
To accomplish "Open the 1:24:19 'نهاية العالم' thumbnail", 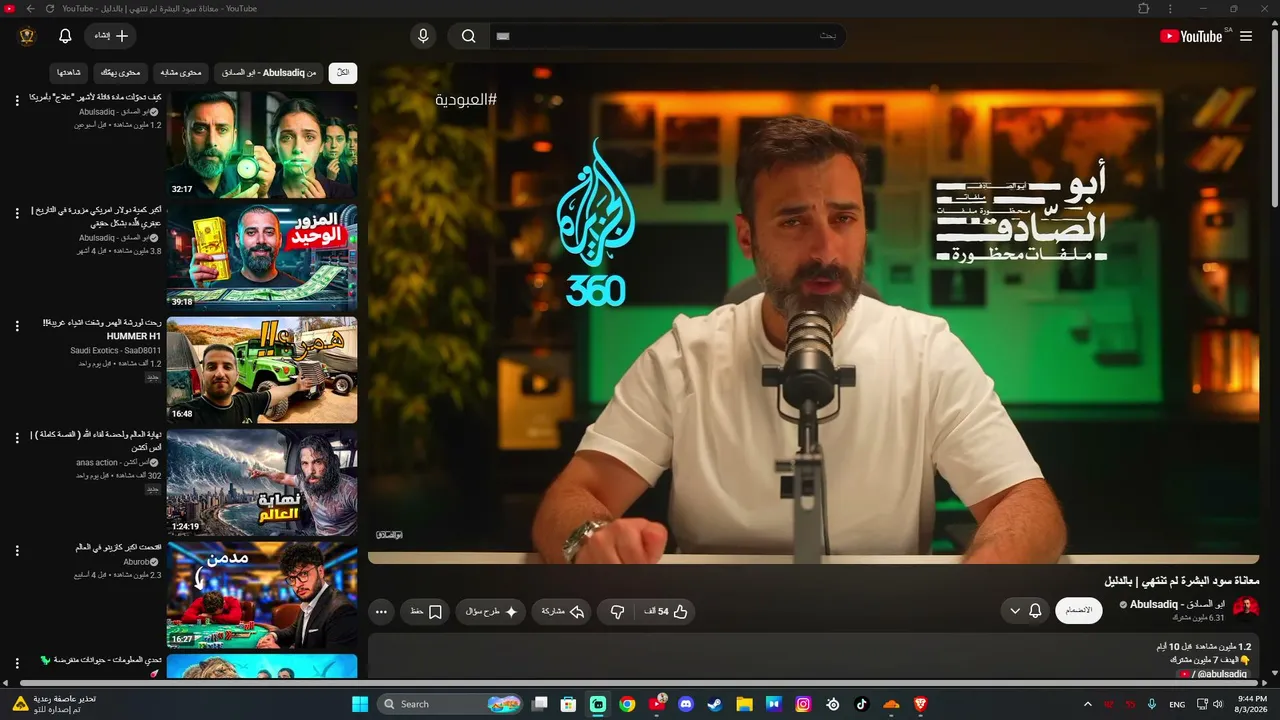I will (x=262, y=483).
